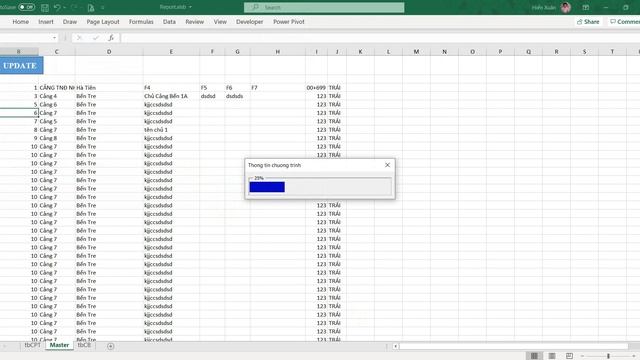Click the zoom out minus button
Viewport: 640px width, 360px height.
(582, 356)
